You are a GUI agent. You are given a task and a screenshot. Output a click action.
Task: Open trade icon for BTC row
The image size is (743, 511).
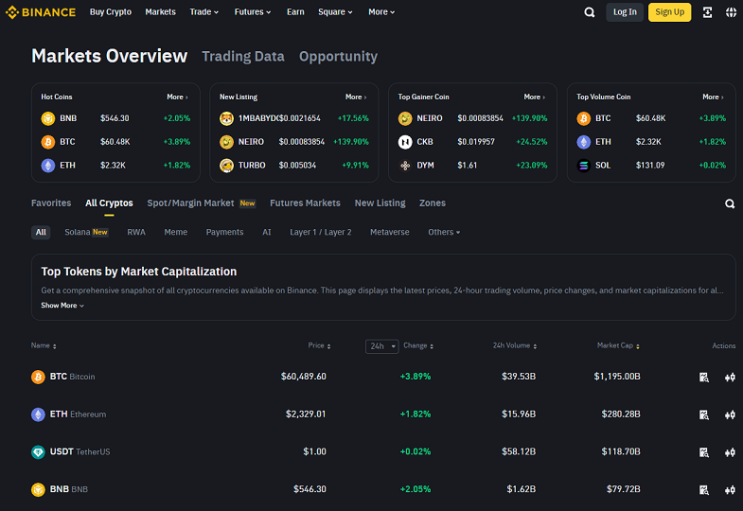click(730, 377)
